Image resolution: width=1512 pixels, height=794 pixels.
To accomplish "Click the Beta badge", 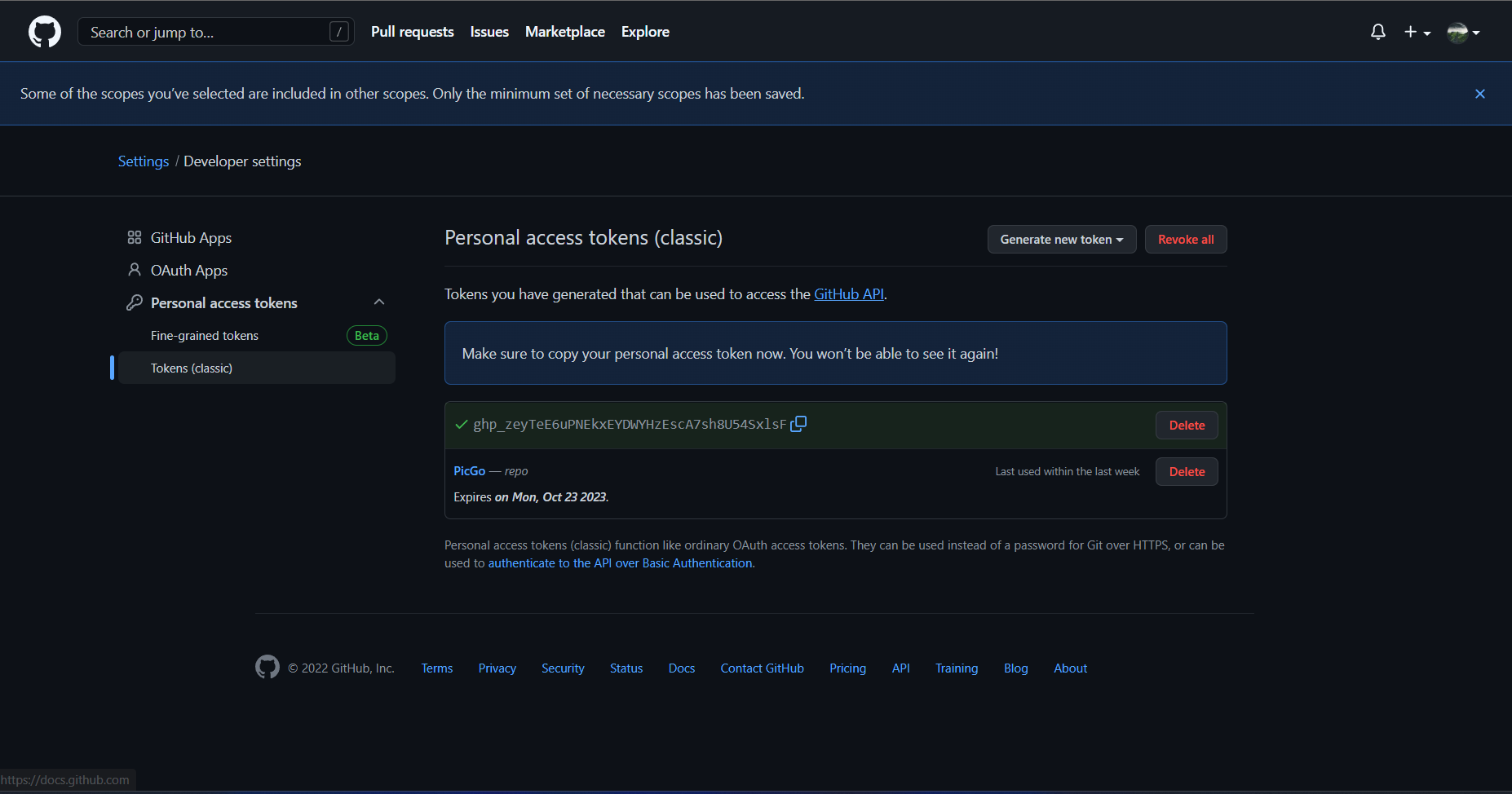I will point(367,336).
